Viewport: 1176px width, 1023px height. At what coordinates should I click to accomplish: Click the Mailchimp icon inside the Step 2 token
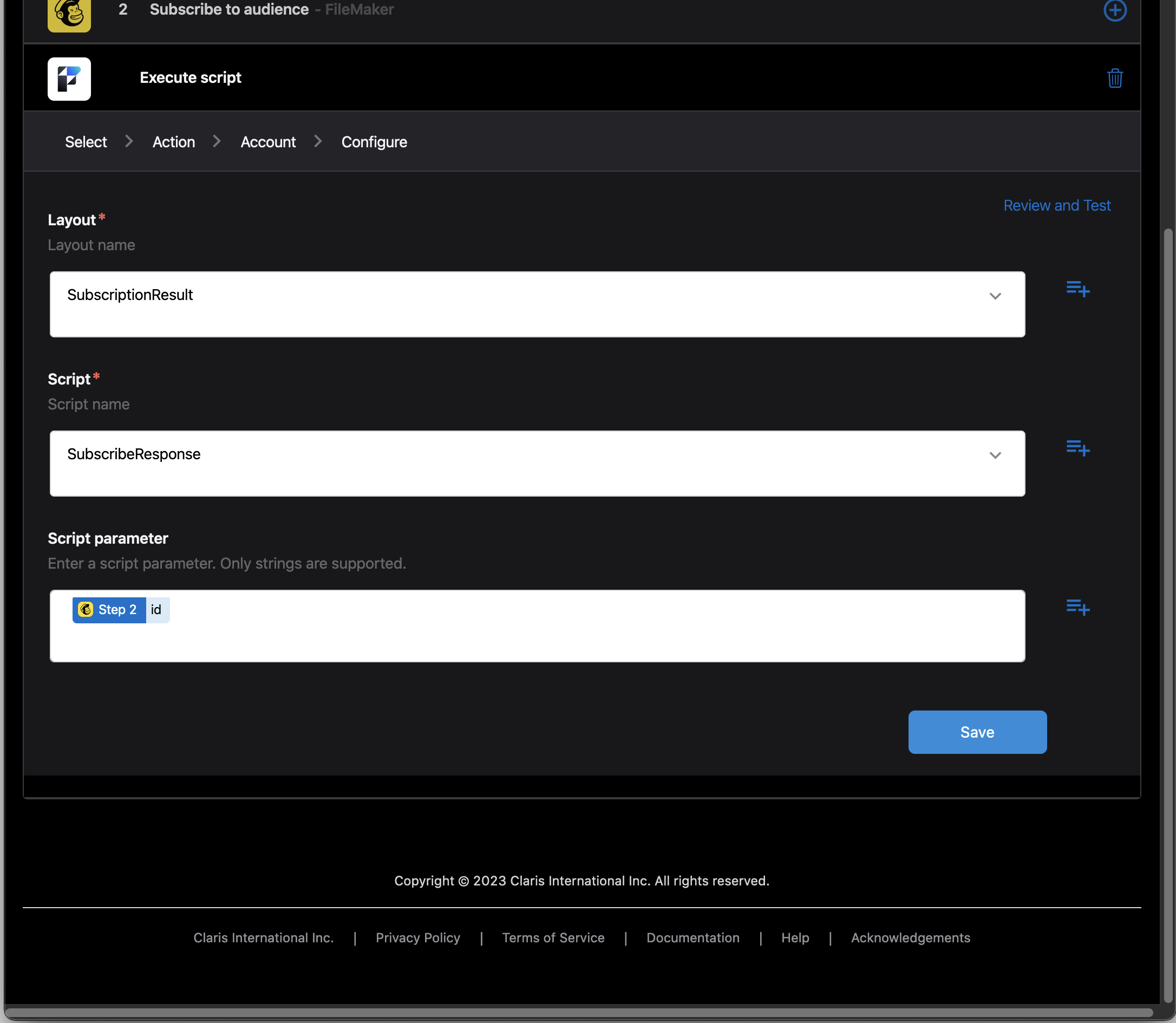(86, 609)
